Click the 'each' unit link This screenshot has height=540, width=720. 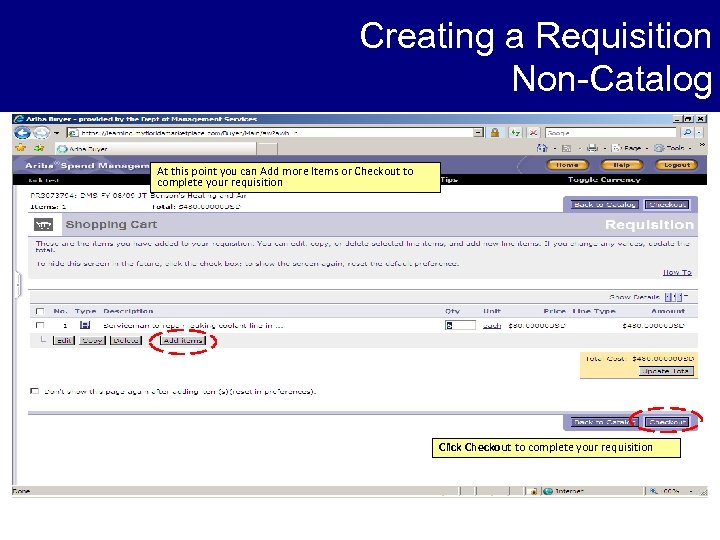click(492, 326)
